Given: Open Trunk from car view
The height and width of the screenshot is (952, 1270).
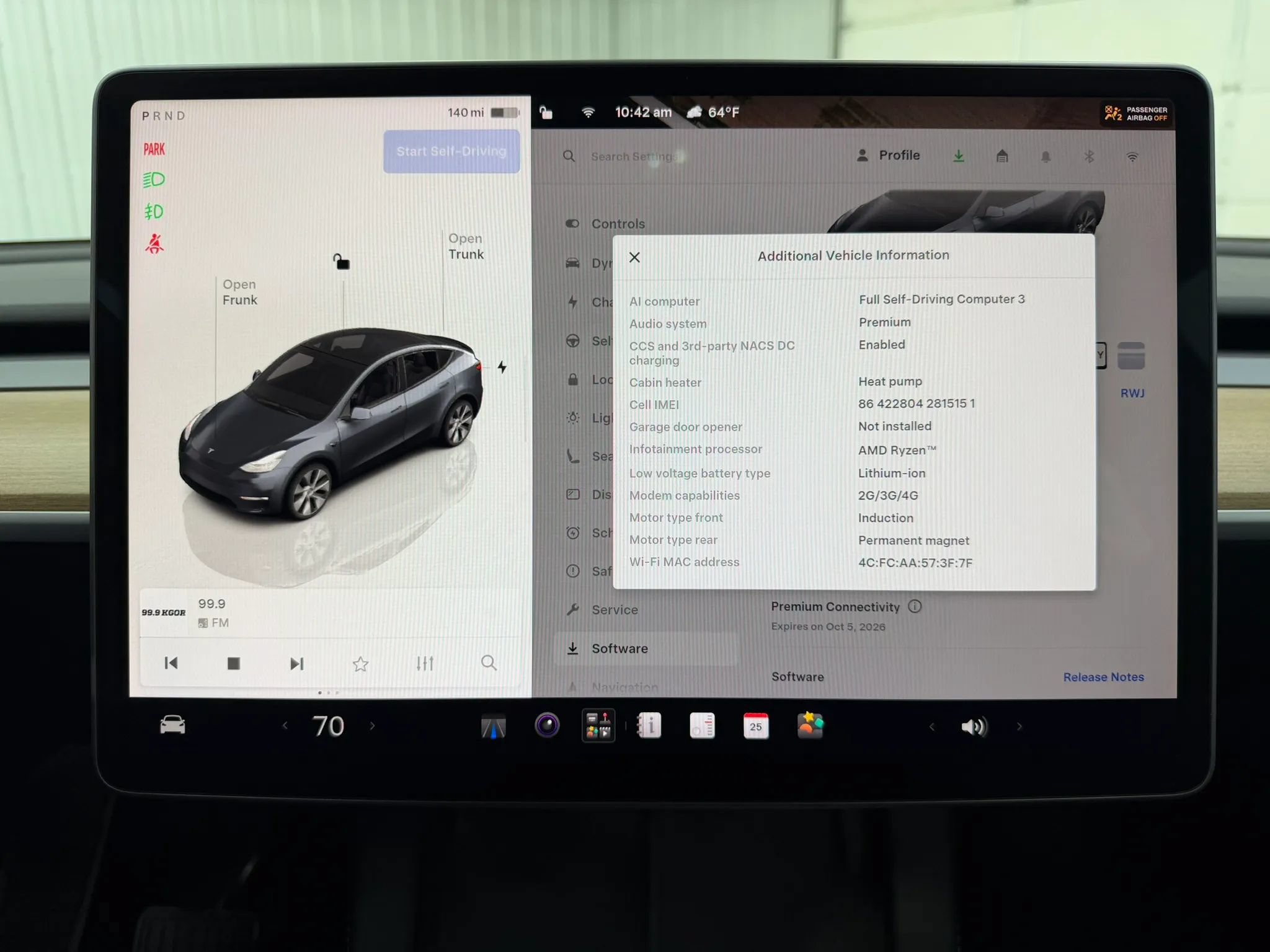Looking at the screenshot, I should (466, 246).
